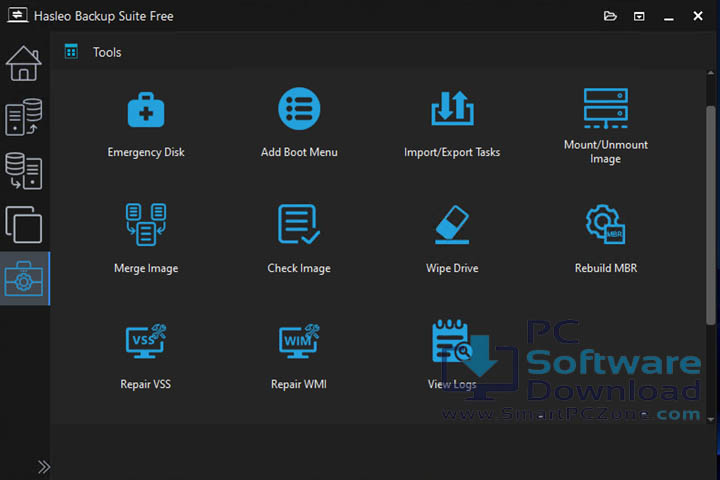Click the Repair WMI label
The image size is (720, 480).
coord(299,384)
